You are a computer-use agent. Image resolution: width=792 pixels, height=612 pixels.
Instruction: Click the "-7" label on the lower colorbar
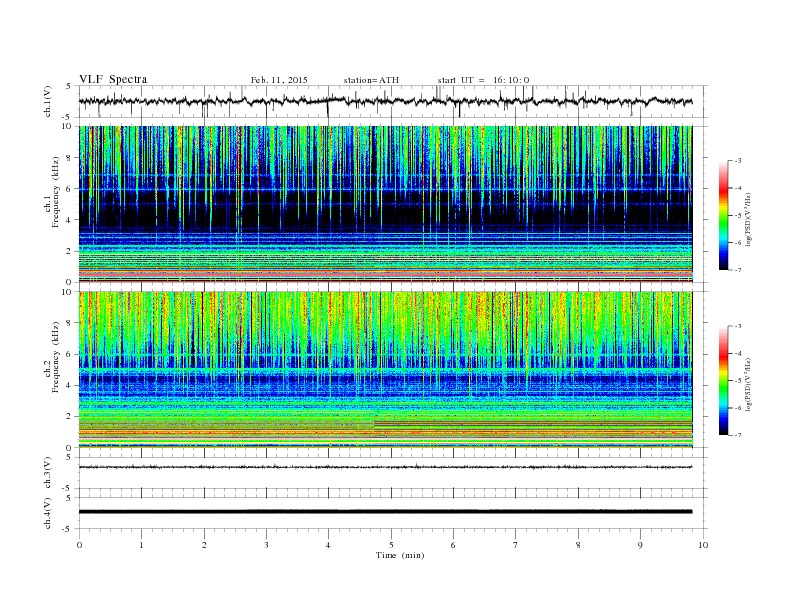[738, 435]
